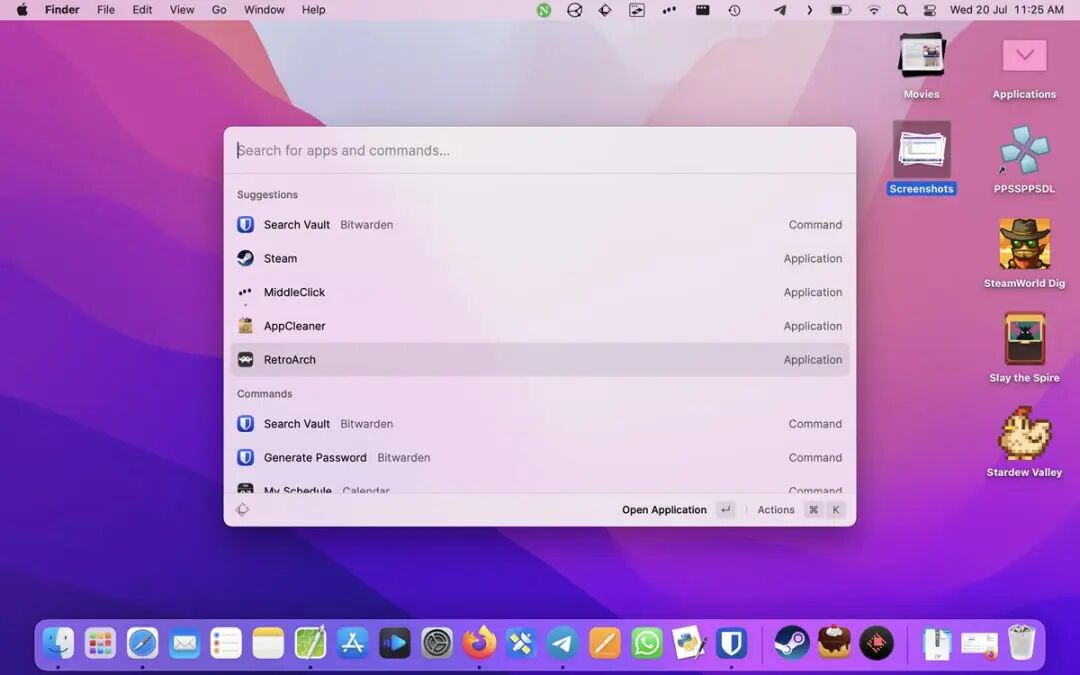Viewport: 1080px width, 675px height.
Task: Open the Window menu in menu bar
Action: pyautogui.click(x=264, y=10)
